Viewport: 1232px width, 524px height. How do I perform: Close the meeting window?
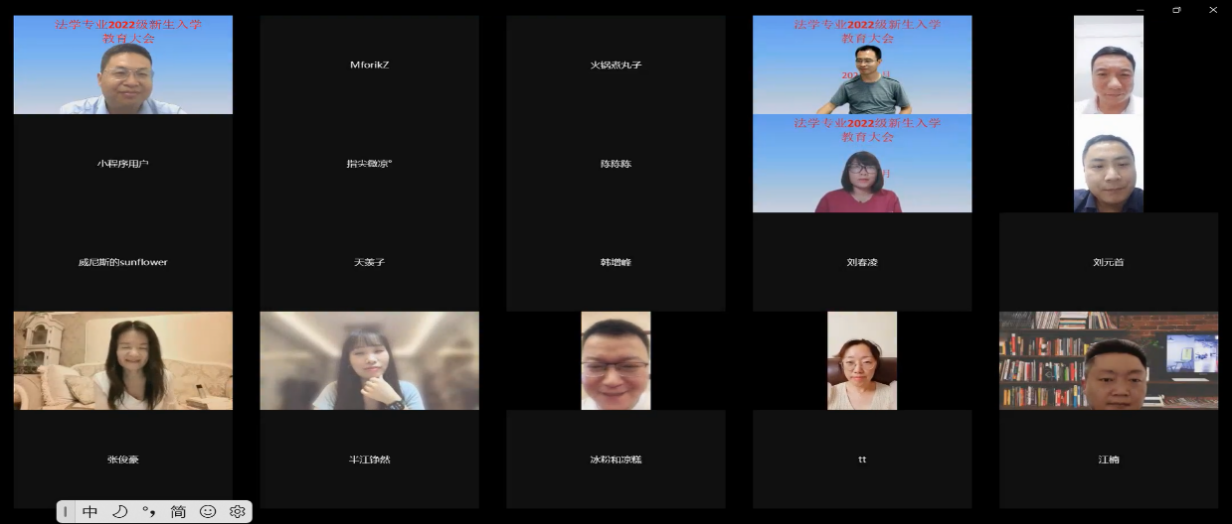point(1212,9)
